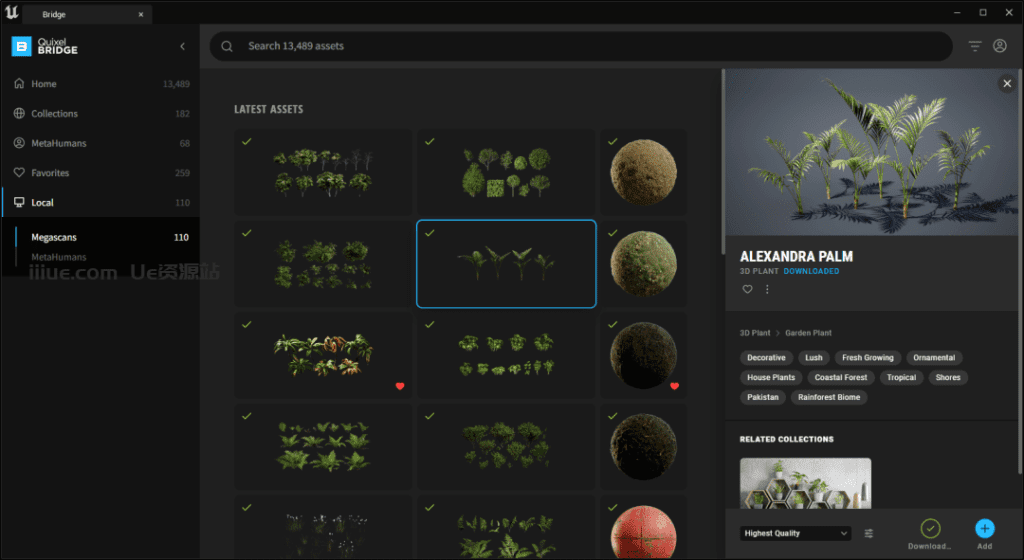The width and height of the screenshot is (1024, 560).
Task: Click the Search 13,489 assets field
Action: click(x=580, y=46)
